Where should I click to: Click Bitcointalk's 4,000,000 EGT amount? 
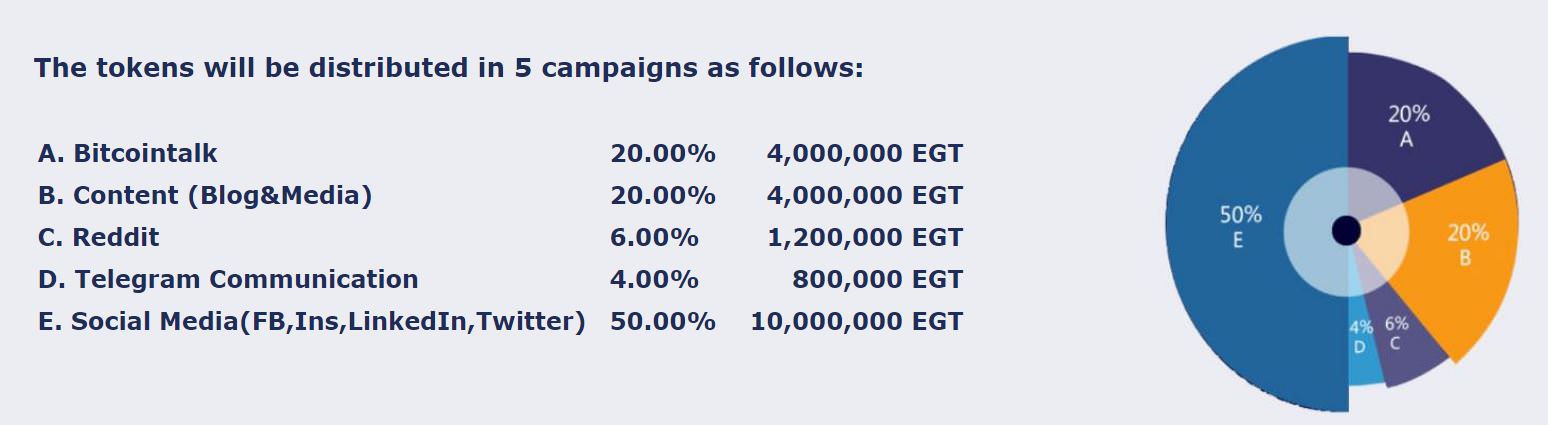(865, 153)
